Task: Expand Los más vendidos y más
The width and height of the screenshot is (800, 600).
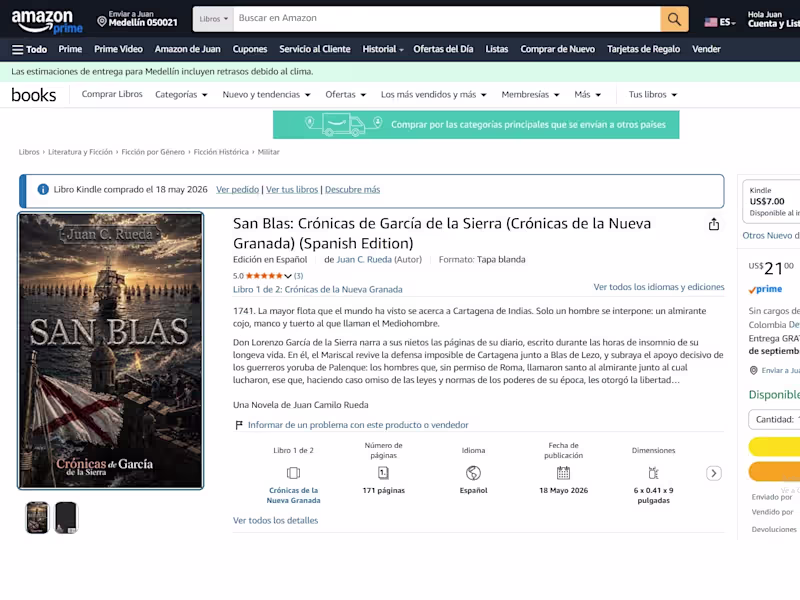Action: (434, 94)
